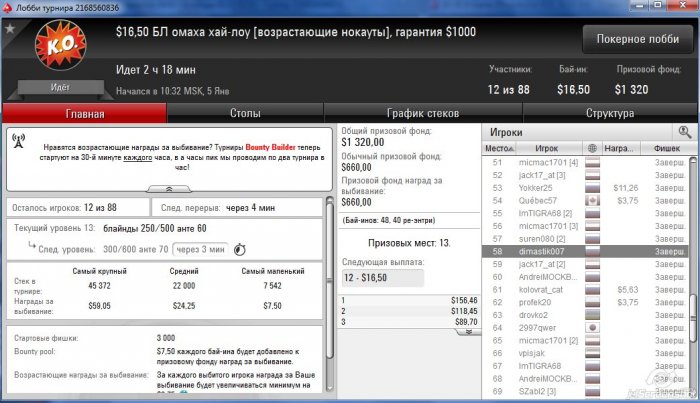Viewport: 700px width, 403px height.
Task: Click the flag next to 2997qwer
Action: click(x=592, y=328)
